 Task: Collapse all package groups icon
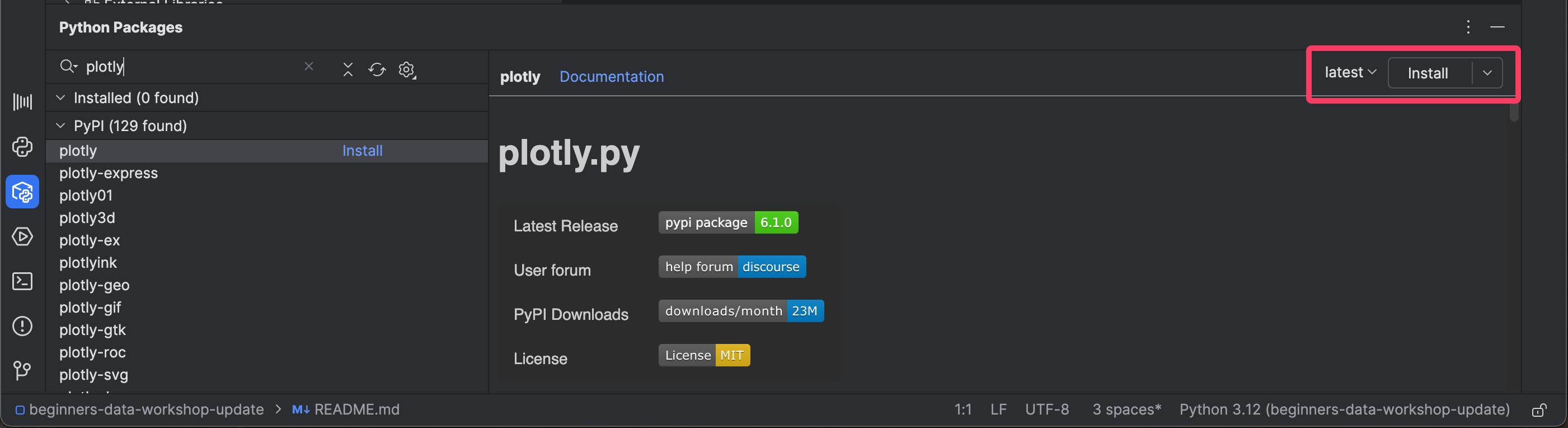pyautogui.click(x=348, y=69)
